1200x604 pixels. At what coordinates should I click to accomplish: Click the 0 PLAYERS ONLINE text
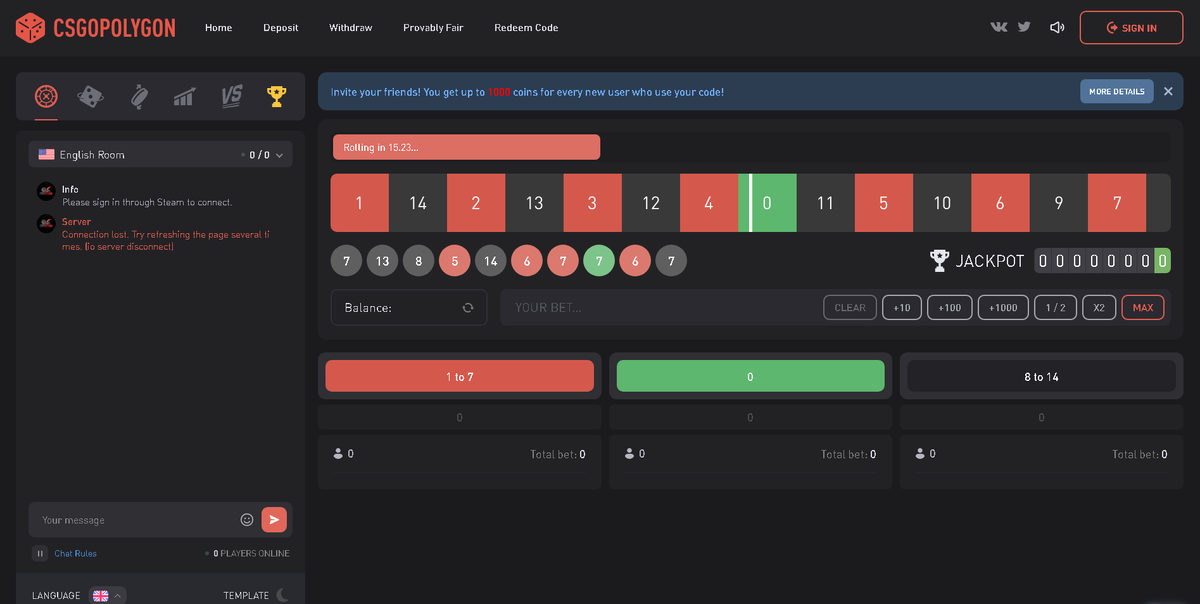pyautogui.click(x=252, y=553)
